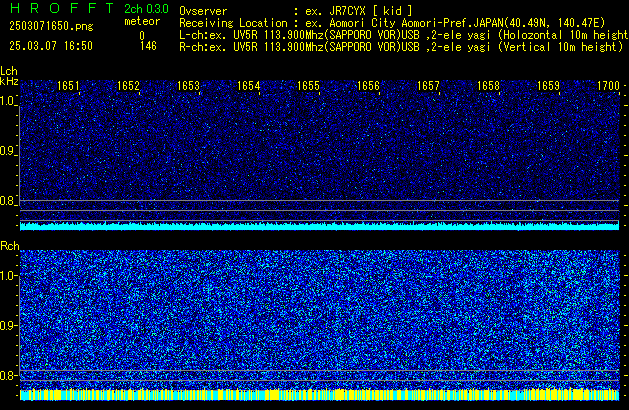Screen dimensions: 629x410
Task: Click the 1655 time marker
Action: pyautogui.click(x=308, y=86)
